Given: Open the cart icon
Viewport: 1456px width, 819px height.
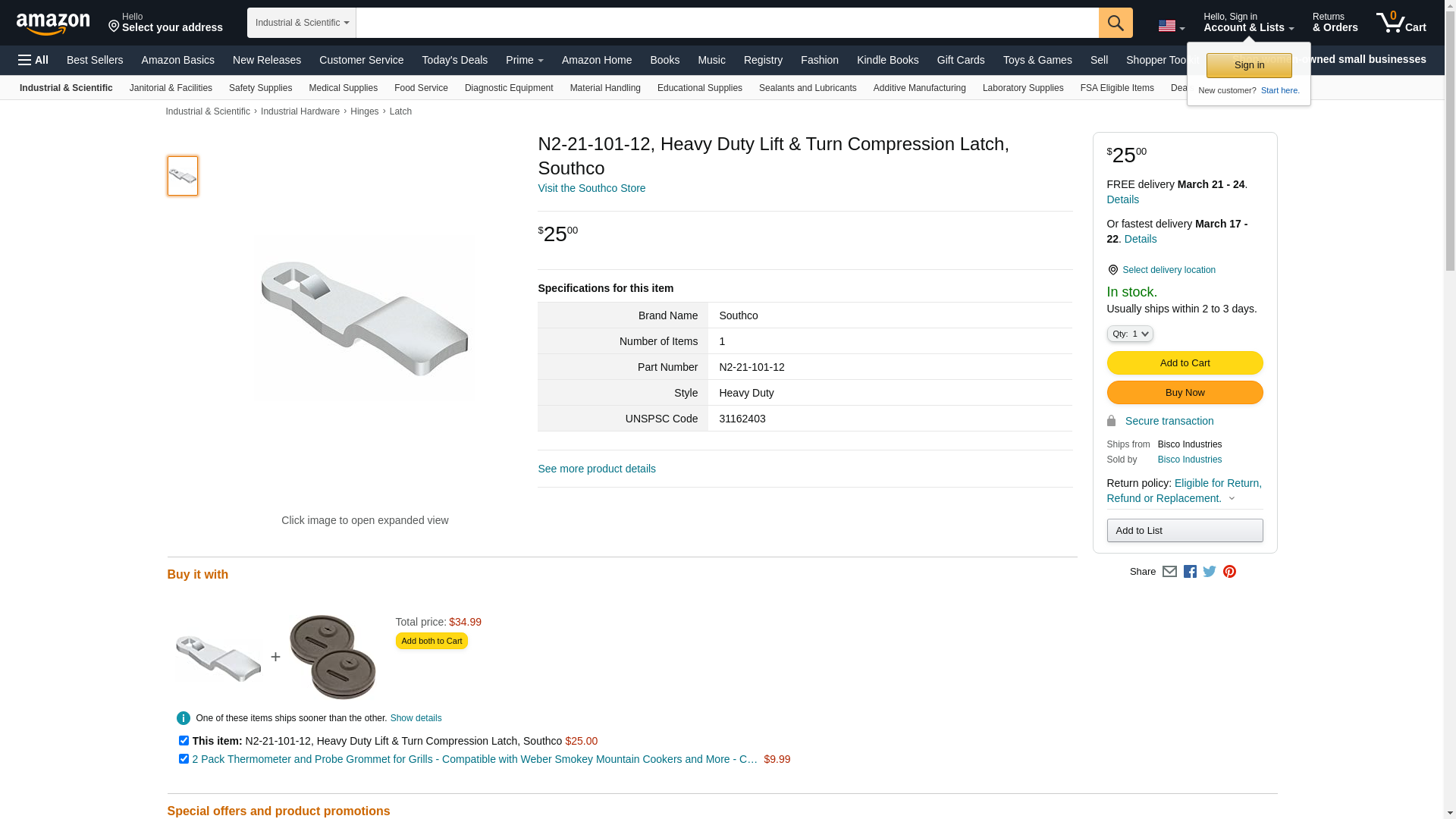Looking at the screenshot, I should (x=1401, y=23).
